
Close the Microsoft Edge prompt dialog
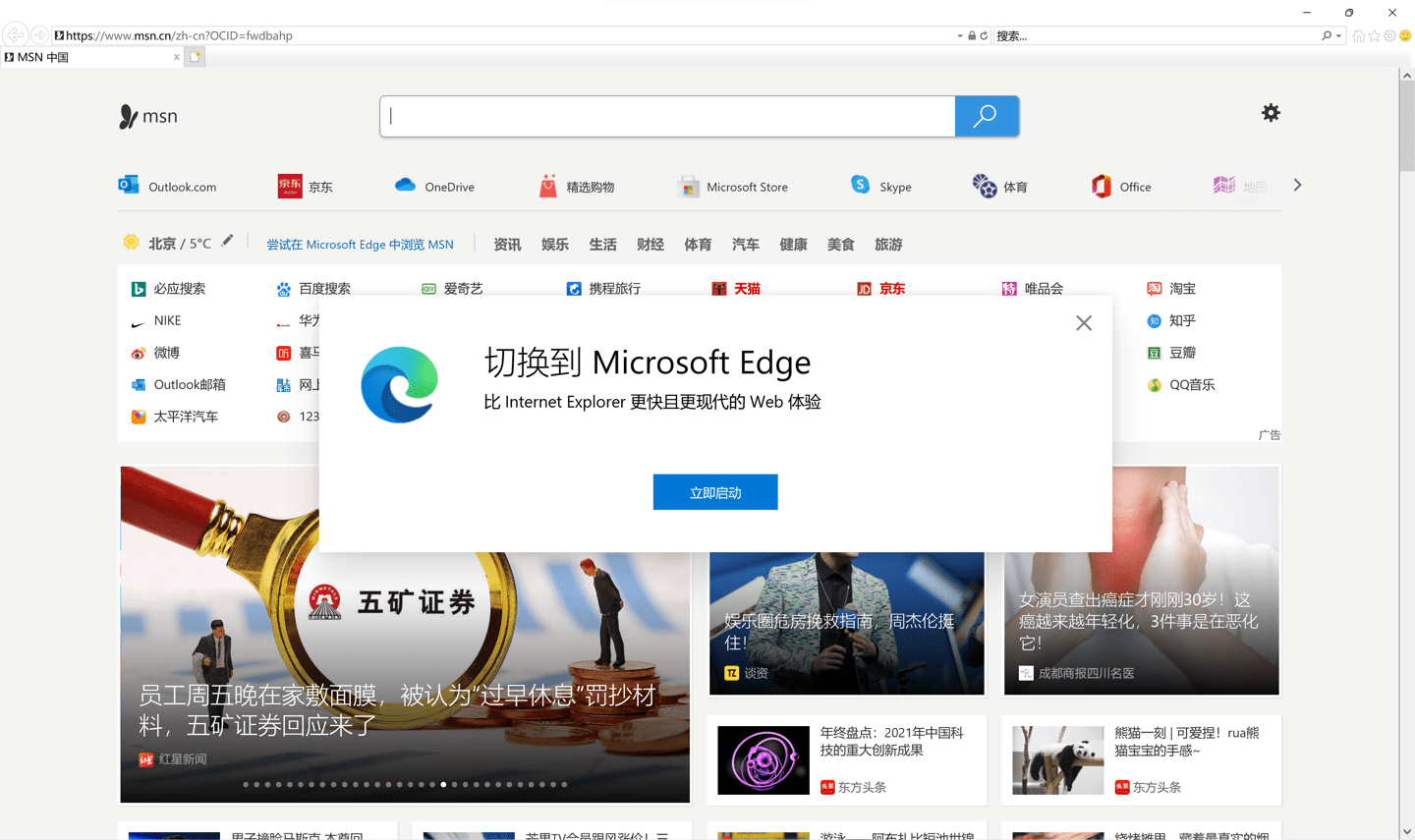(x=1084, y=323)
